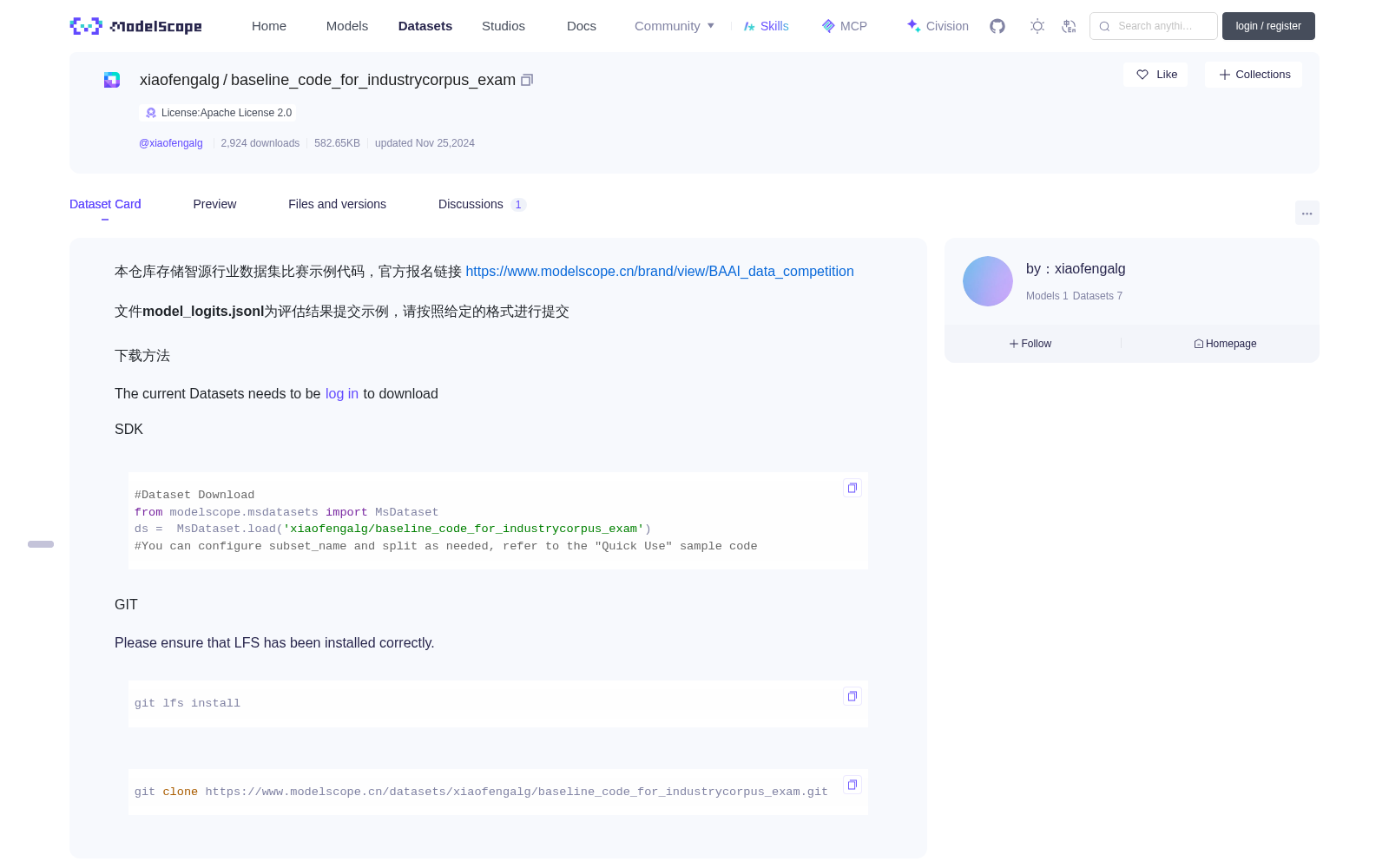Open the Datasets menu item
1389x868 pixels.
[425, 26]
